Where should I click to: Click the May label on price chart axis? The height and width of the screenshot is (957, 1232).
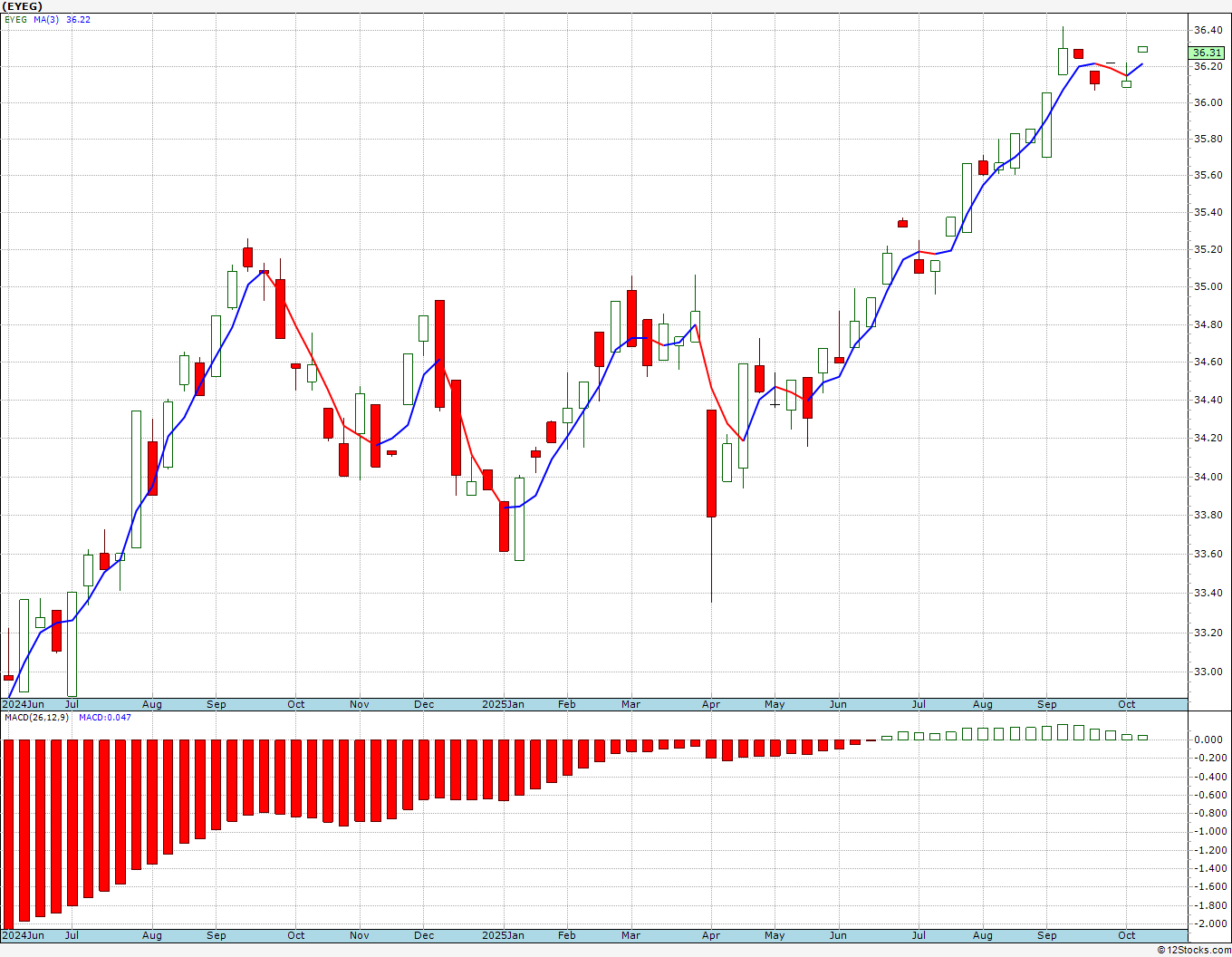775,704
